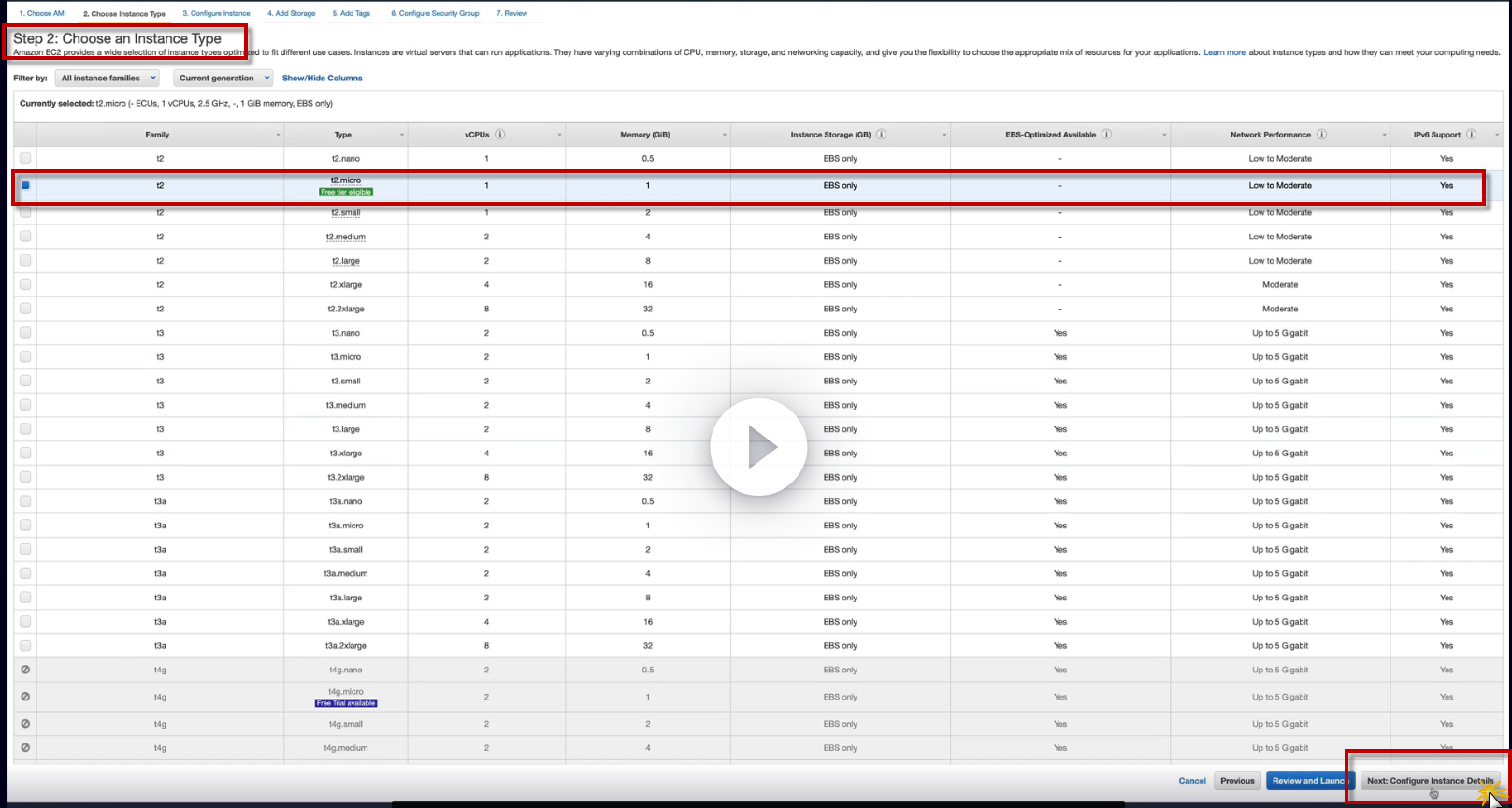Click the unavailable icon on t4g.micro row
Screen dimensions: 1512x808
click(25, 697)
